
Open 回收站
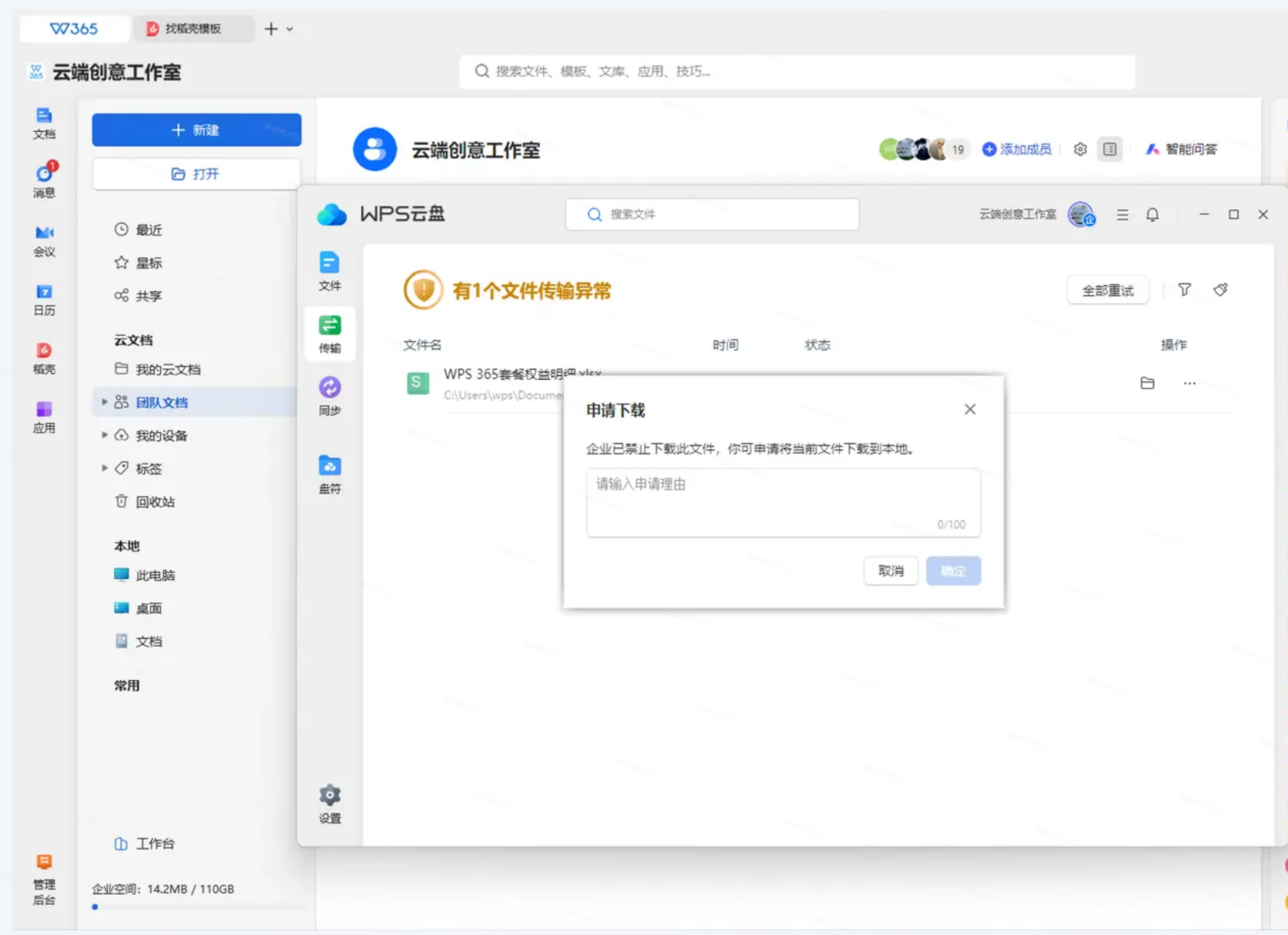tap(145, 502)
